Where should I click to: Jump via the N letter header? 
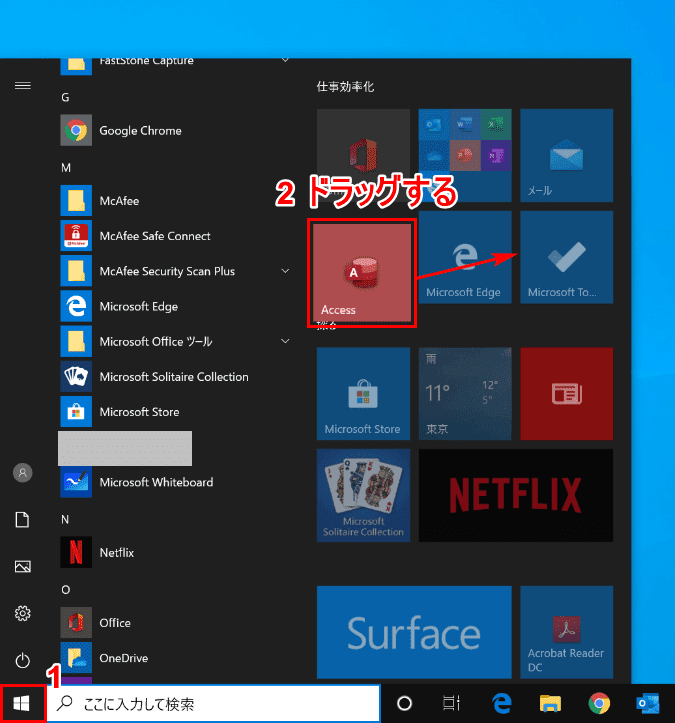(x=65, y=520)
